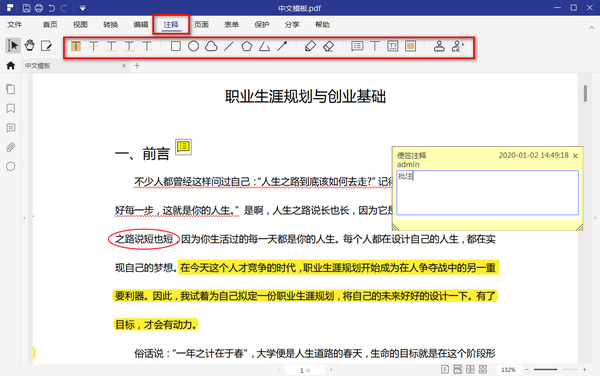600x376 pixels.
Task: Open the quick access dropdown arrow
Action: [83, 8]
